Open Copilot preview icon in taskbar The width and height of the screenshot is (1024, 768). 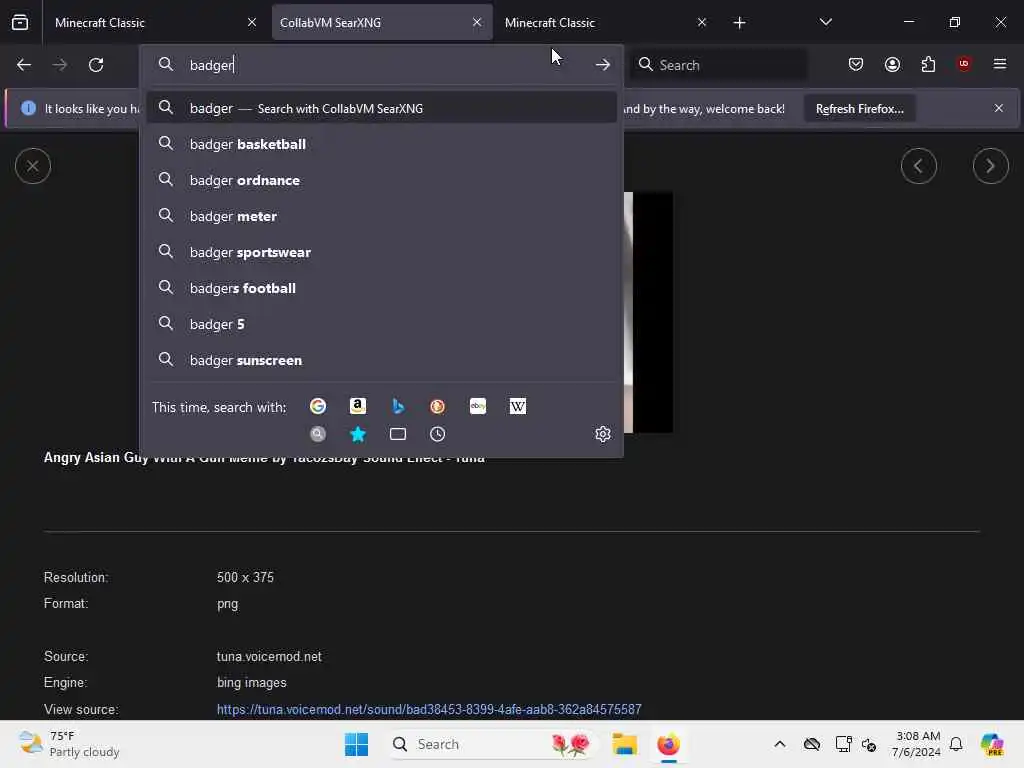(x=992, y=744)
